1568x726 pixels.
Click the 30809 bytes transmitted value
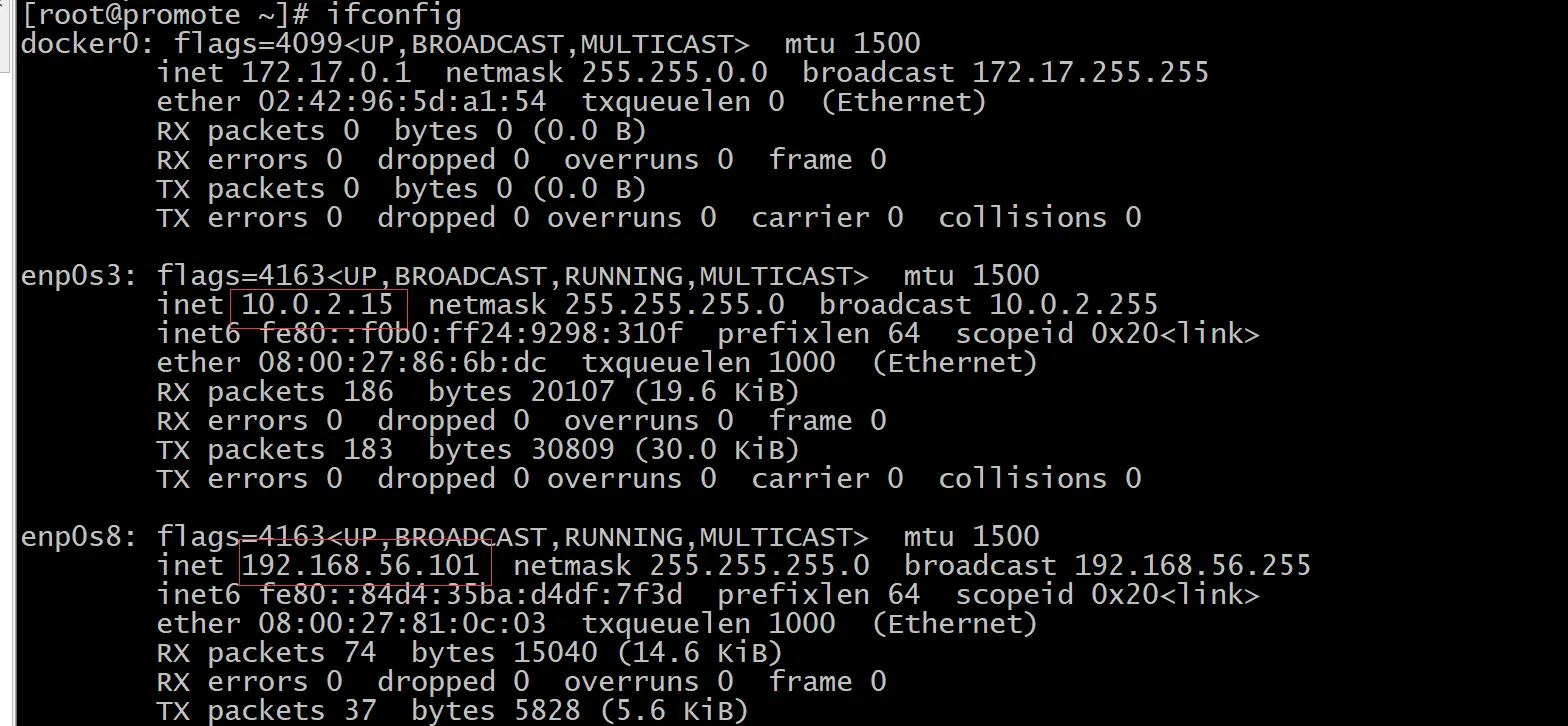tap(573, 449)
